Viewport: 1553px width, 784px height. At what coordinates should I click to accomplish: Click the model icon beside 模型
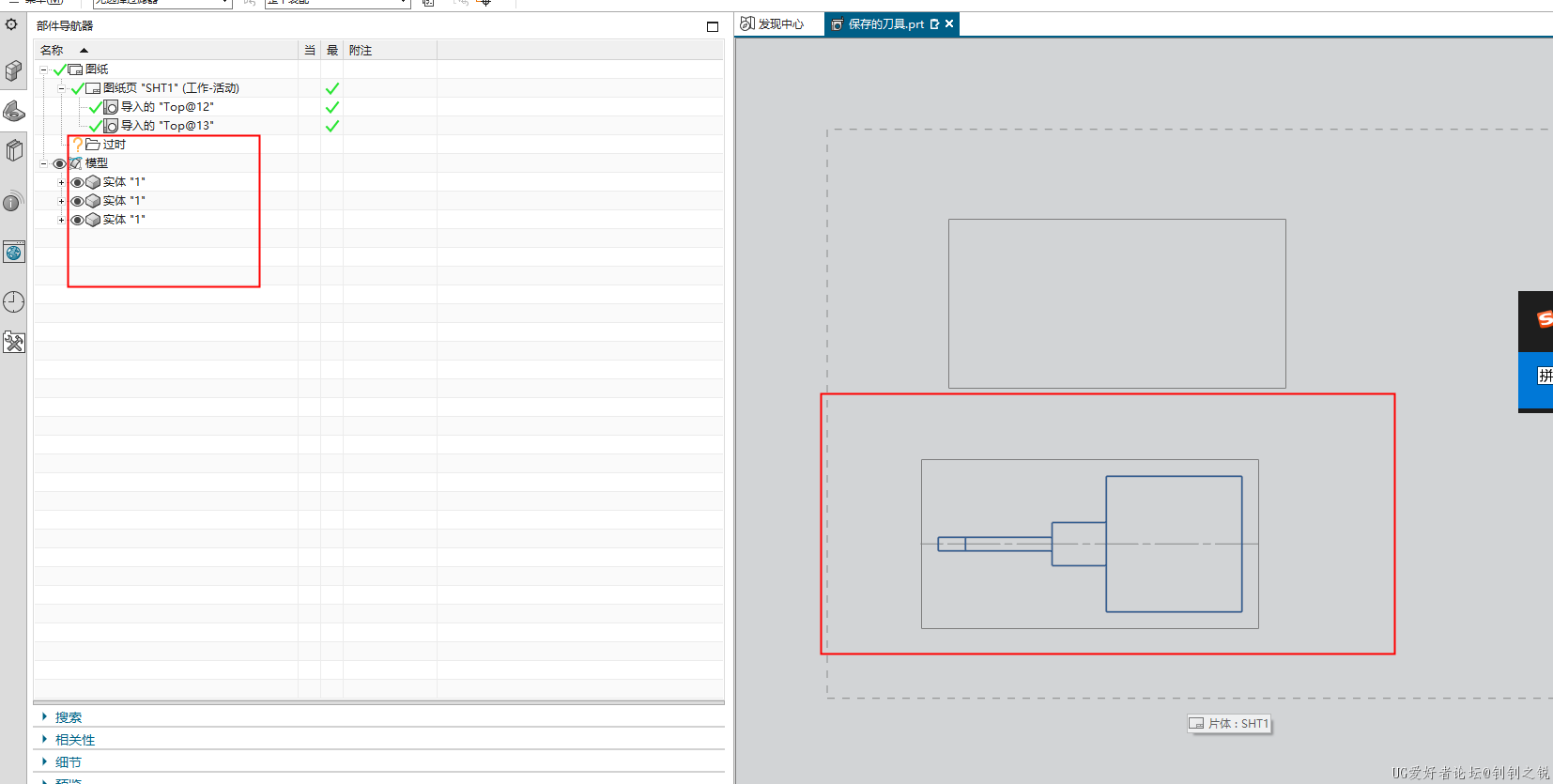point(76,163)
